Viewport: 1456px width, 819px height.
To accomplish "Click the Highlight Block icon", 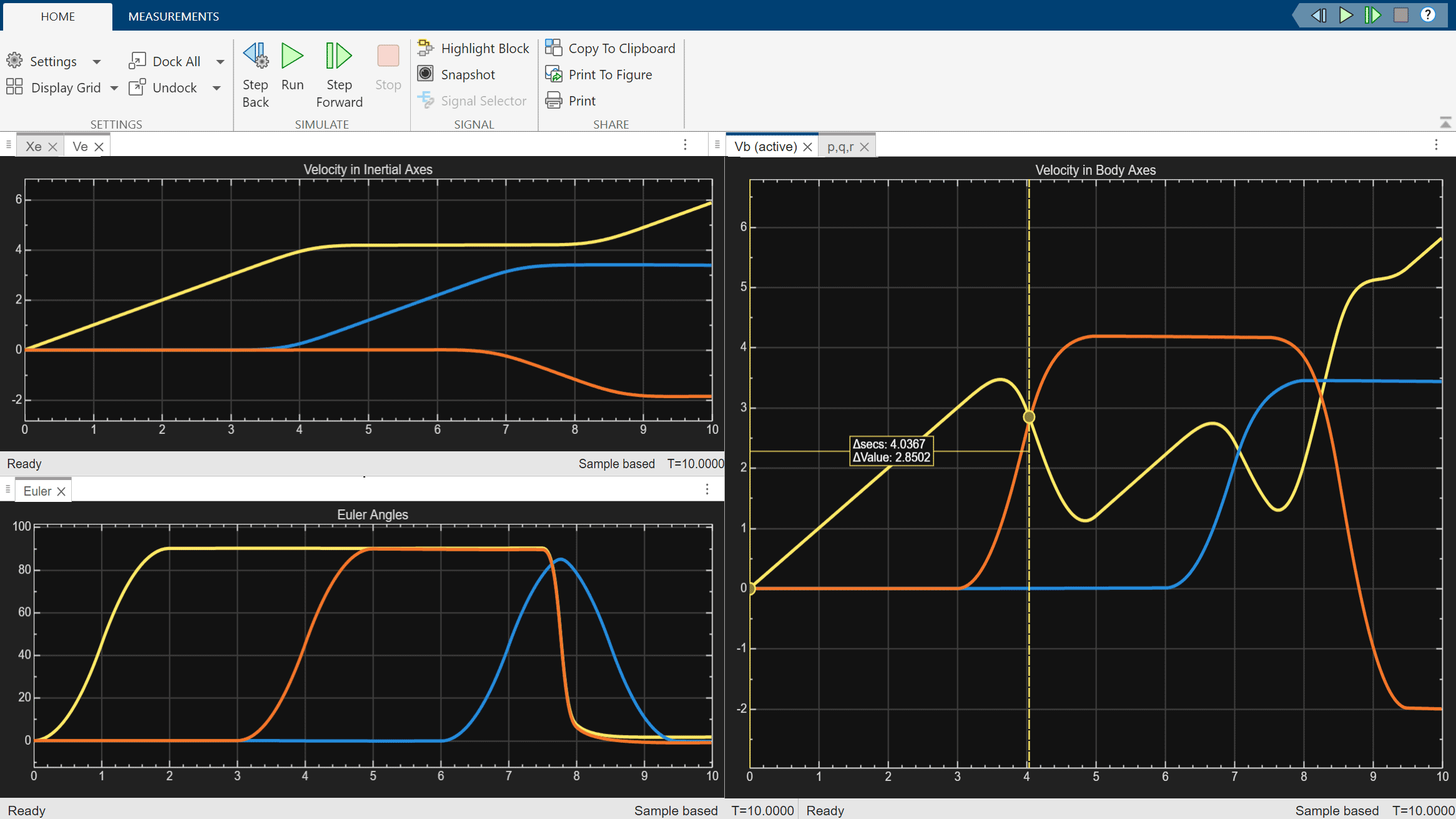I will tap(426, 48).
